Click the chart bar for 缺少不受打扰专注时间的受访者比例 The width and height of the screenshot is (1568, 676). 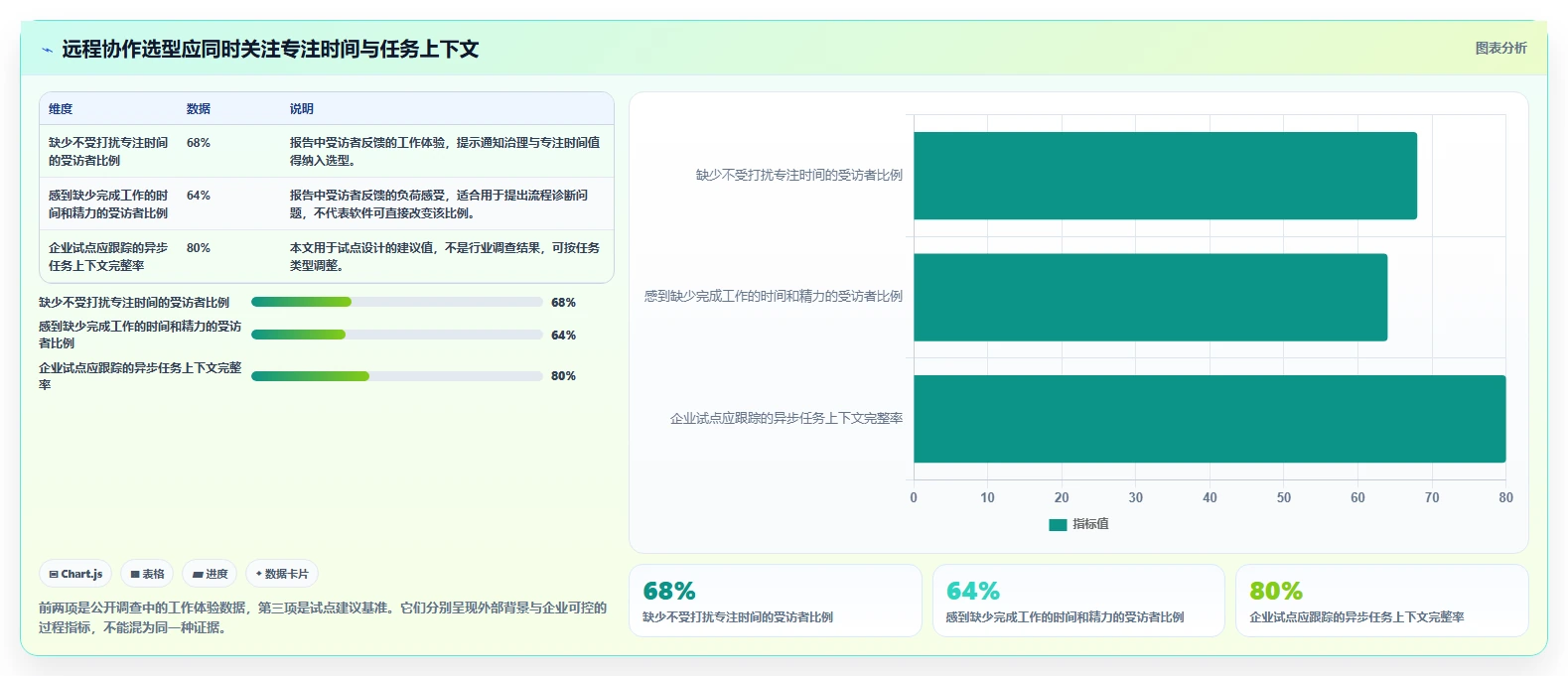(1165, 176)
